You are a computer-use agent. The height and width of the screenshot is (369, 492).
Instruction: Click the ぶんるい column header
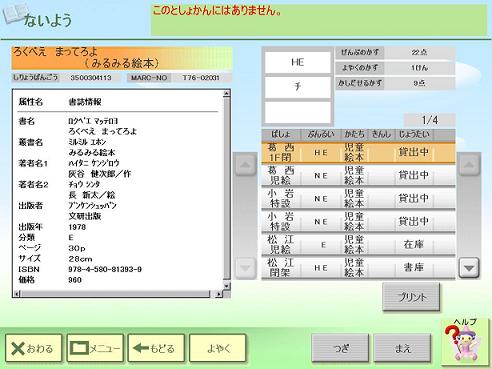(320, 134)
